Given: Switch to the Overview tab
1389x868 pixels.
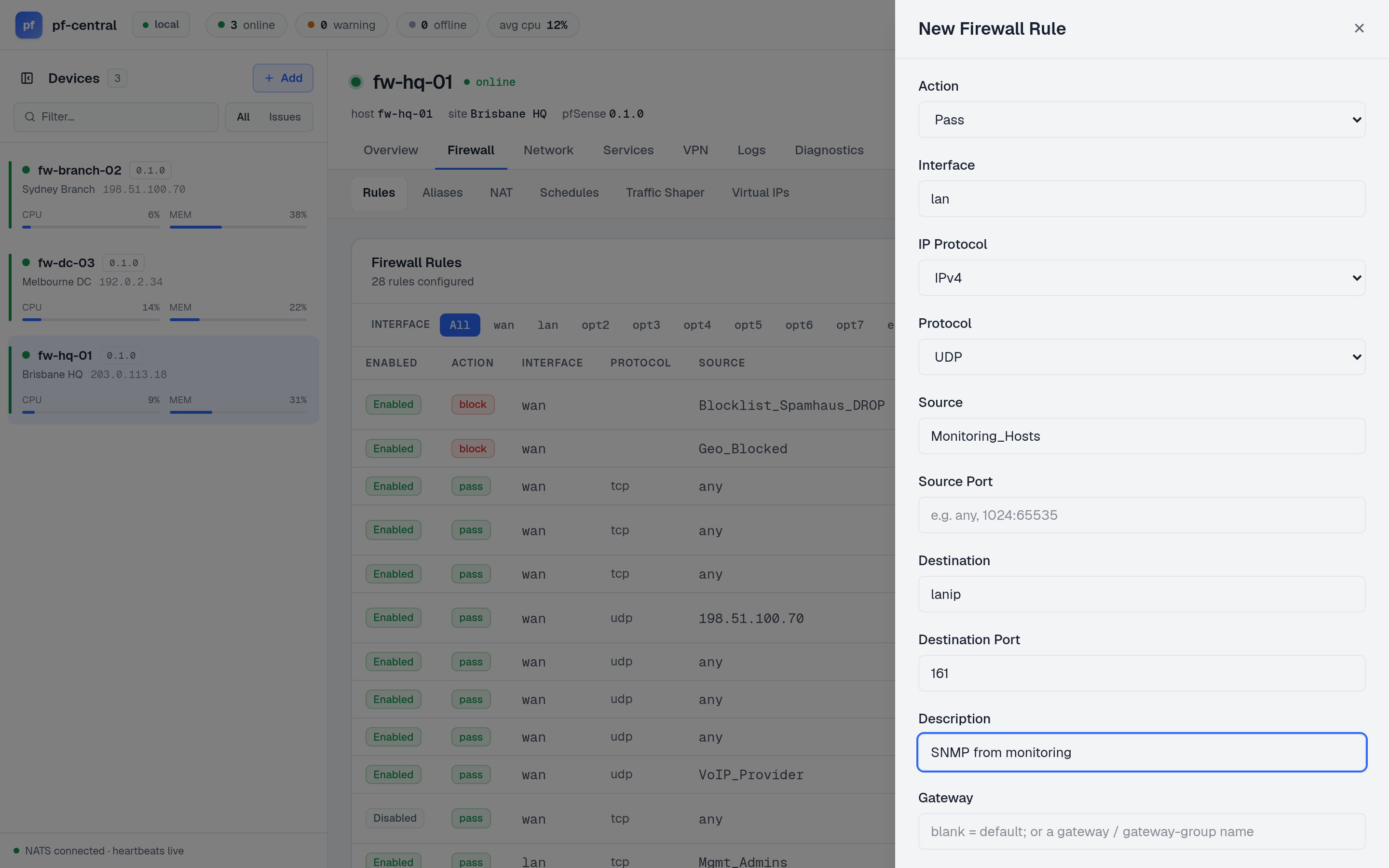Looking at the screenshot, I should point(391,150).
